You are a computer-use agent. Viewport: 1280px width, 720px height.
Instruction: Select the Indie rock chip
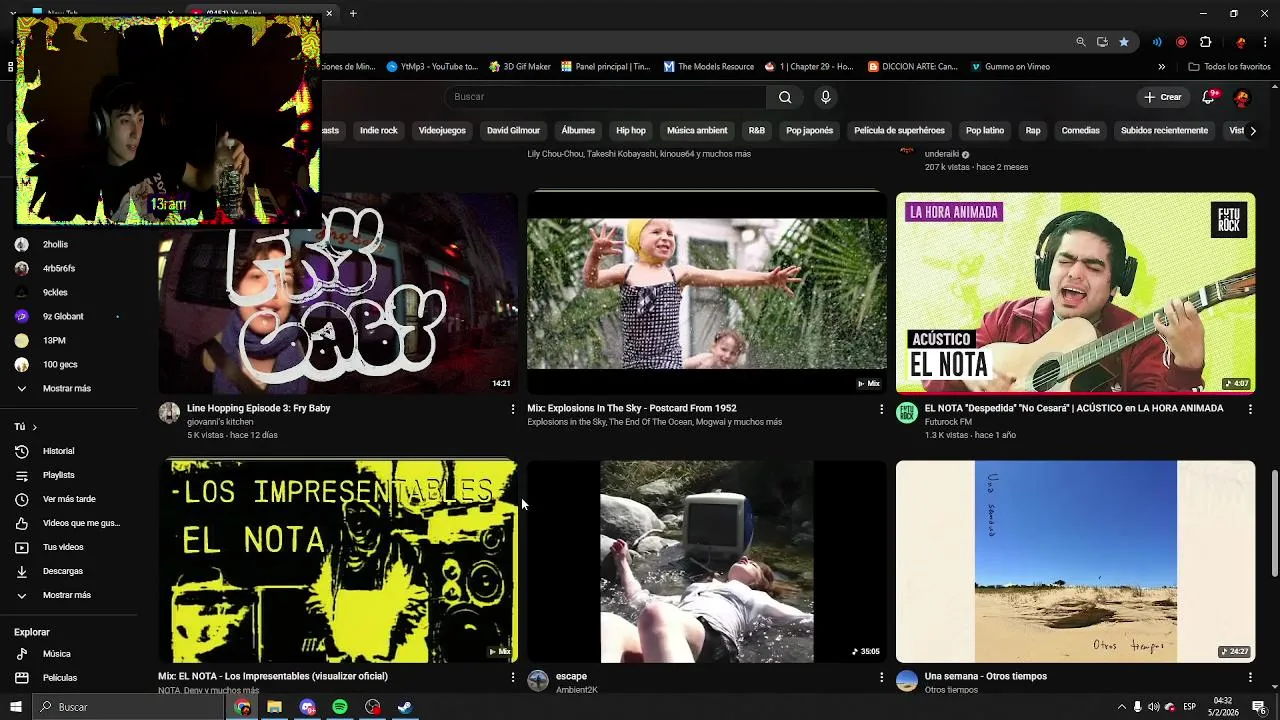pos(379,131)
